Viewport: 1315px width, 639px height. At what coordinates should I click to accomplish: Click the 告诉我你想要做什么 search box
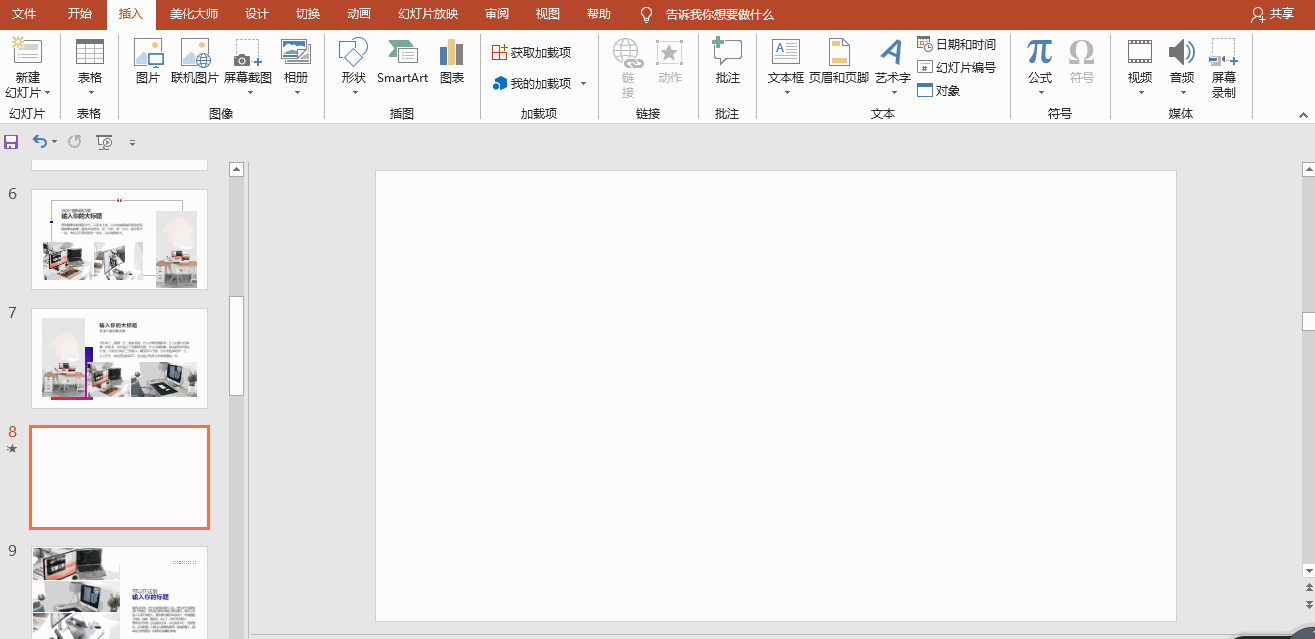719,14
